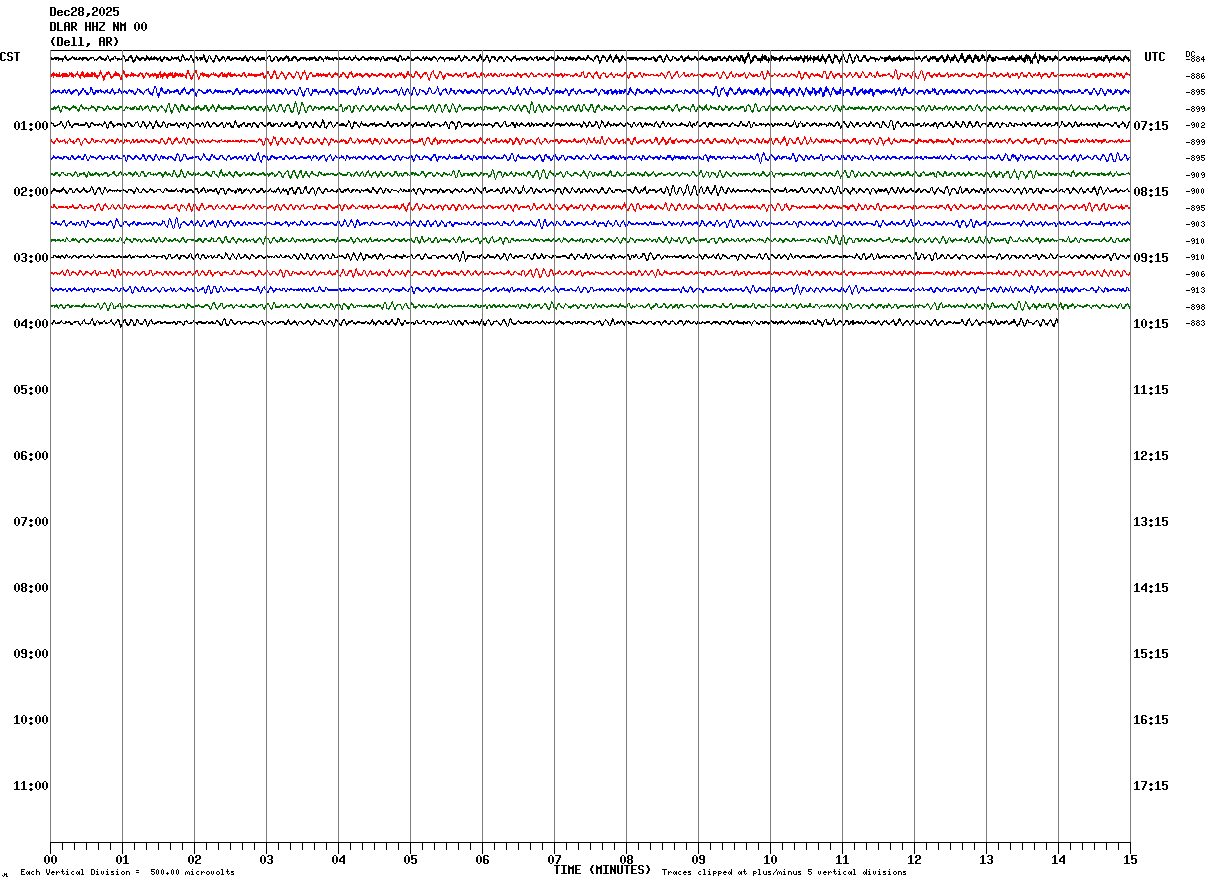This screenshot has width=1210, height=886.
Task: Click the 15:15 UTC time label
Action: 1151,654
